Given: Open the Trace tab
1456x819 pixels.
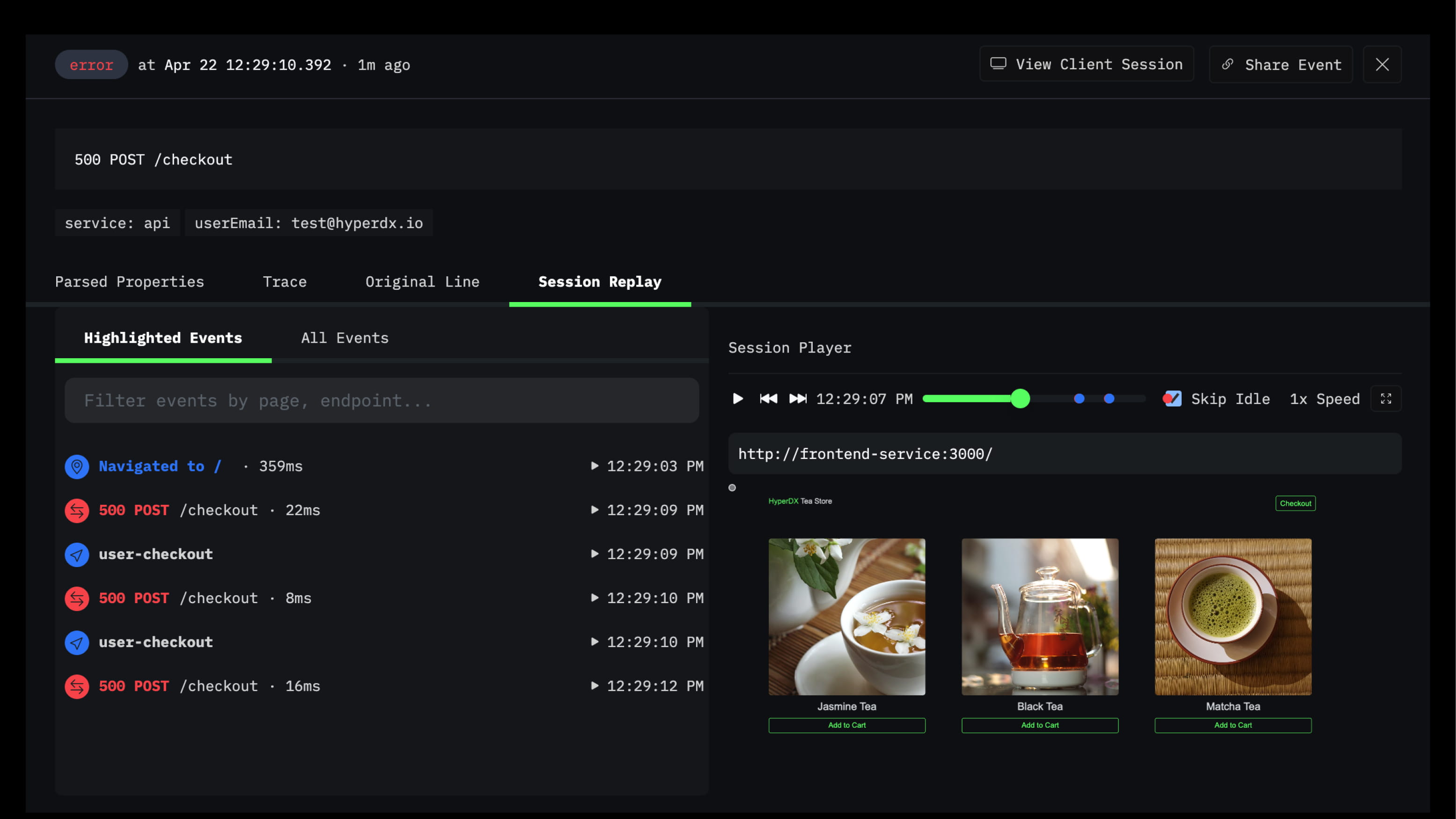Looking at the screenshot, I should [284, 282].
